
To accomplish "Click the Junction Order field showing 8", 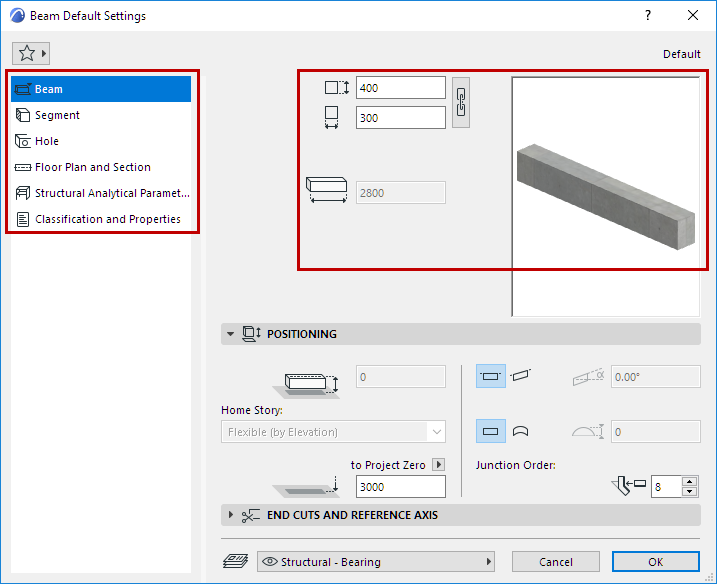I will pos(666,487).
